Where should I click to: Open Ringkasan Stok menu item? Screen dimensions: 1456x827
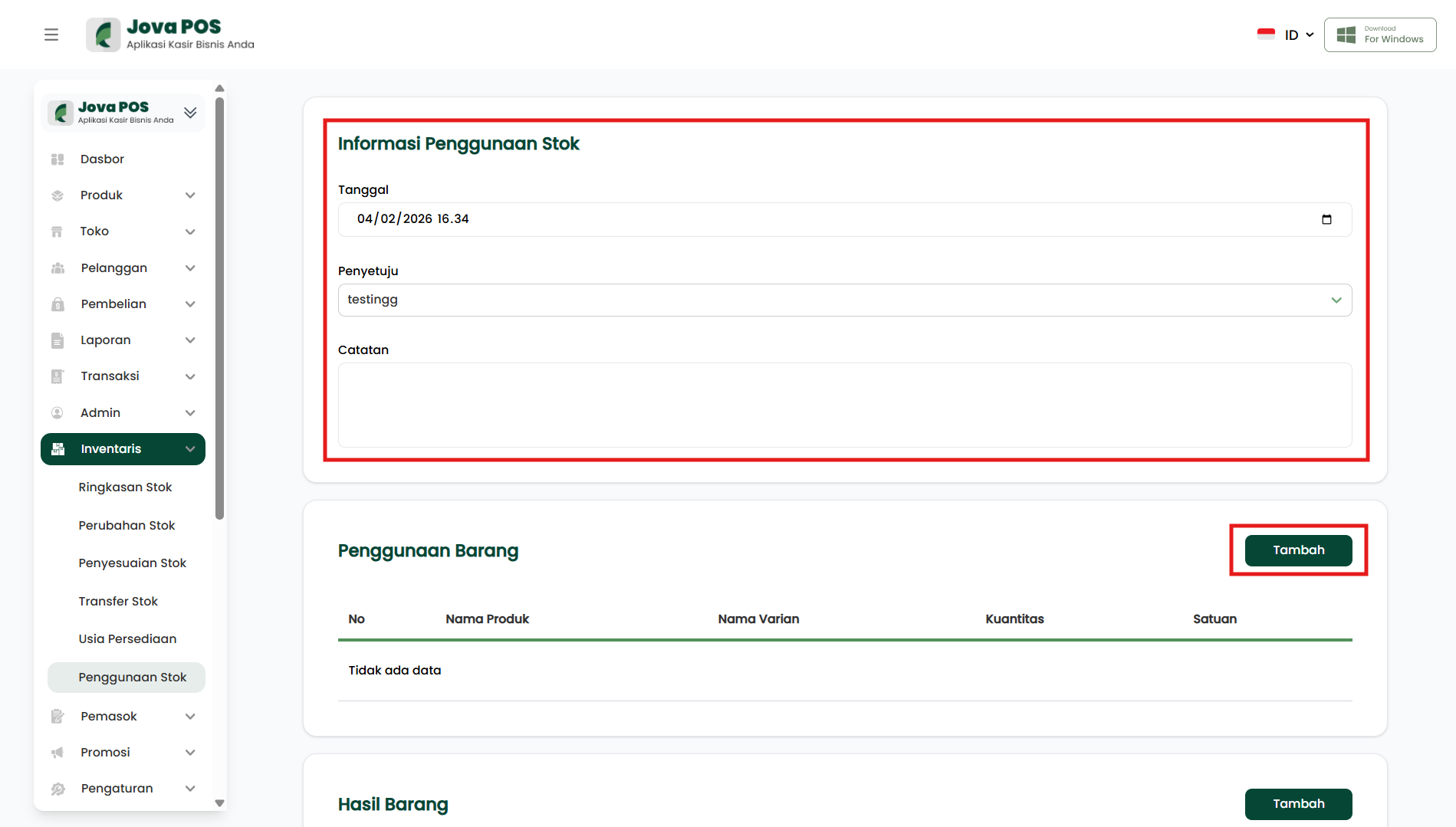pyautogui.click(x=125, y=487)
